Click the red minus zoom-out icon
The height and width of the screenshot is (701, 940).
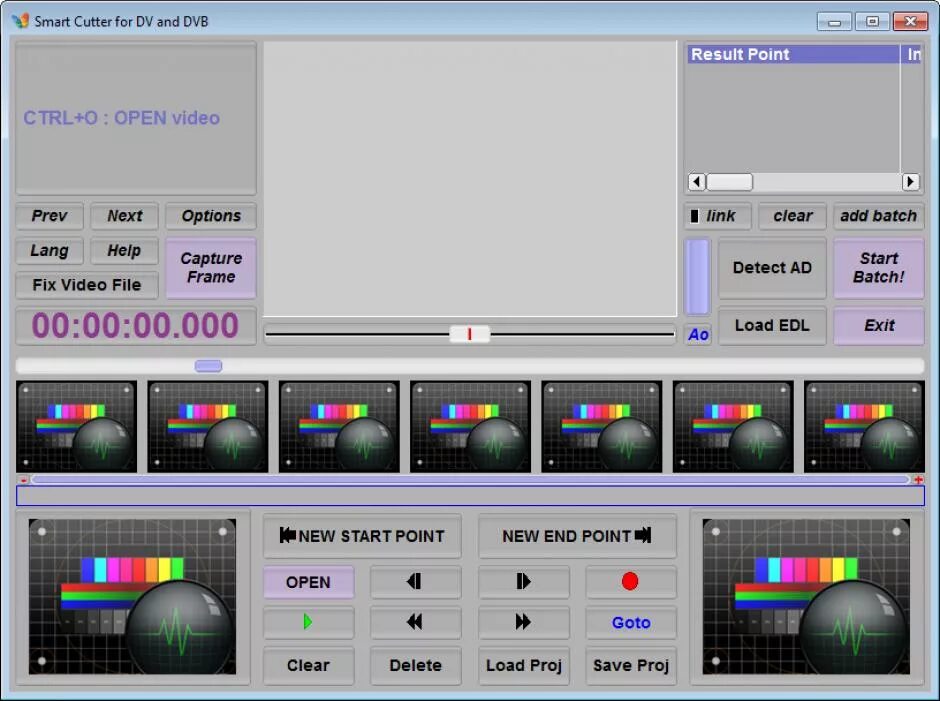pos(23,480)
